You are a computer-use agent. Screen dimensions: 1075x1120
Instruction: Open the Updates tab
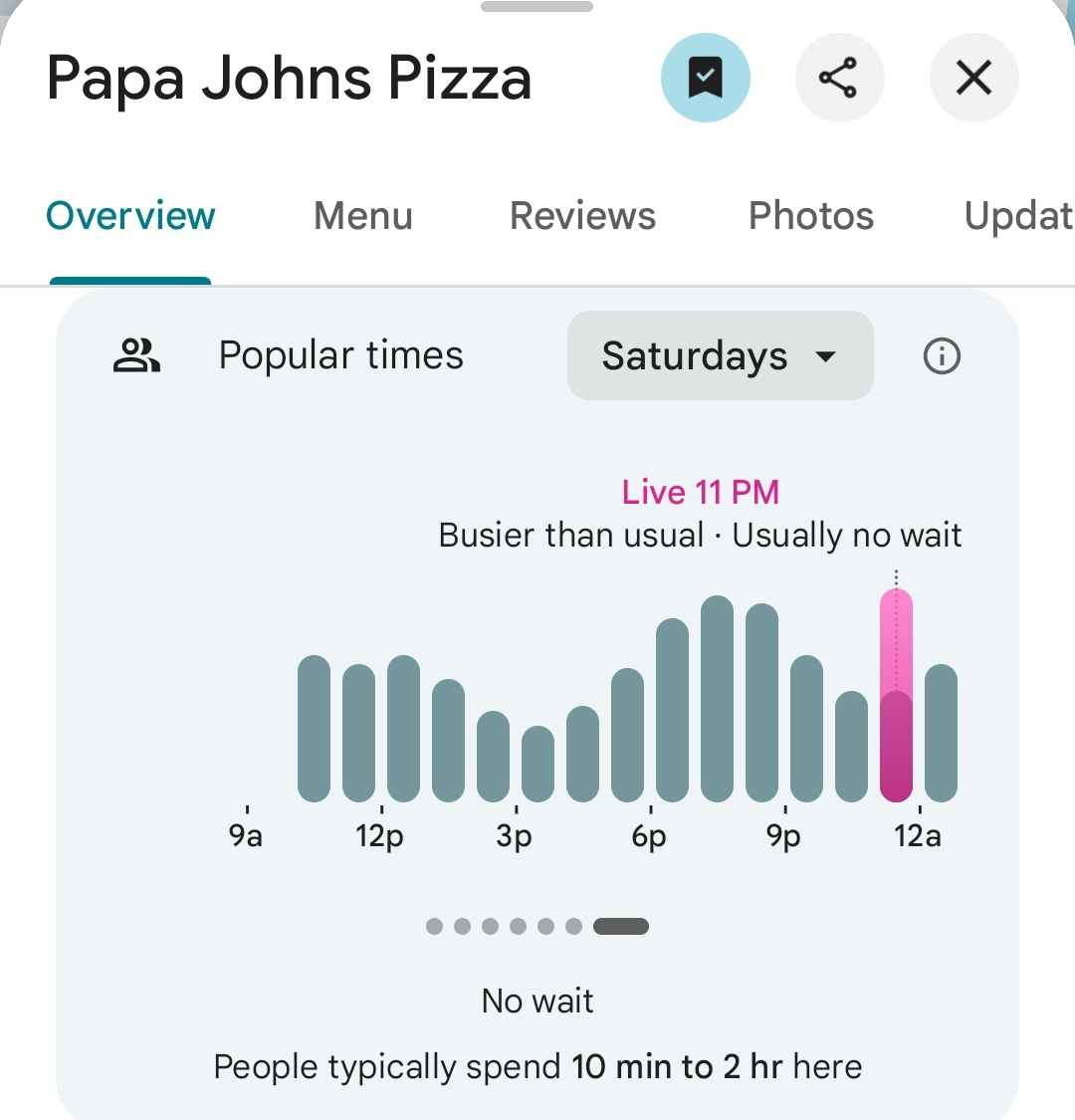click(1018, 216)
